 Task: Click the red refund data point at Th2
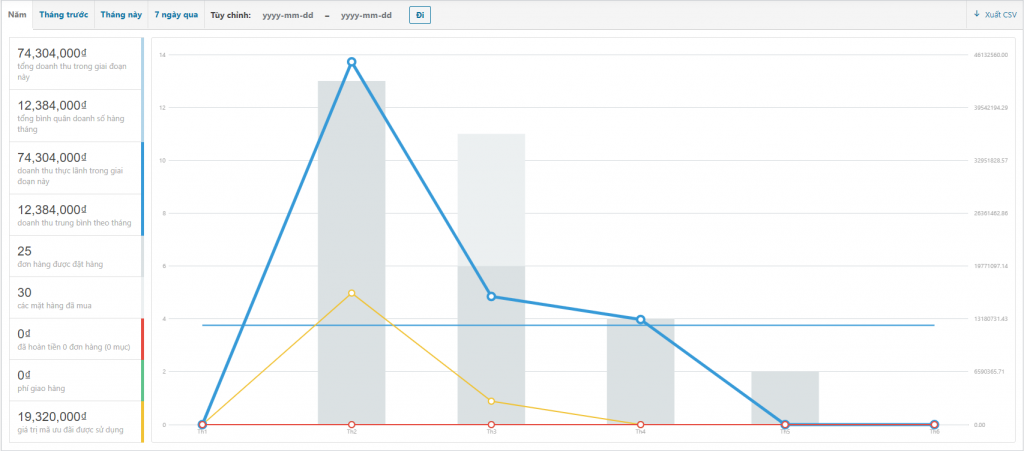point(351,425)
